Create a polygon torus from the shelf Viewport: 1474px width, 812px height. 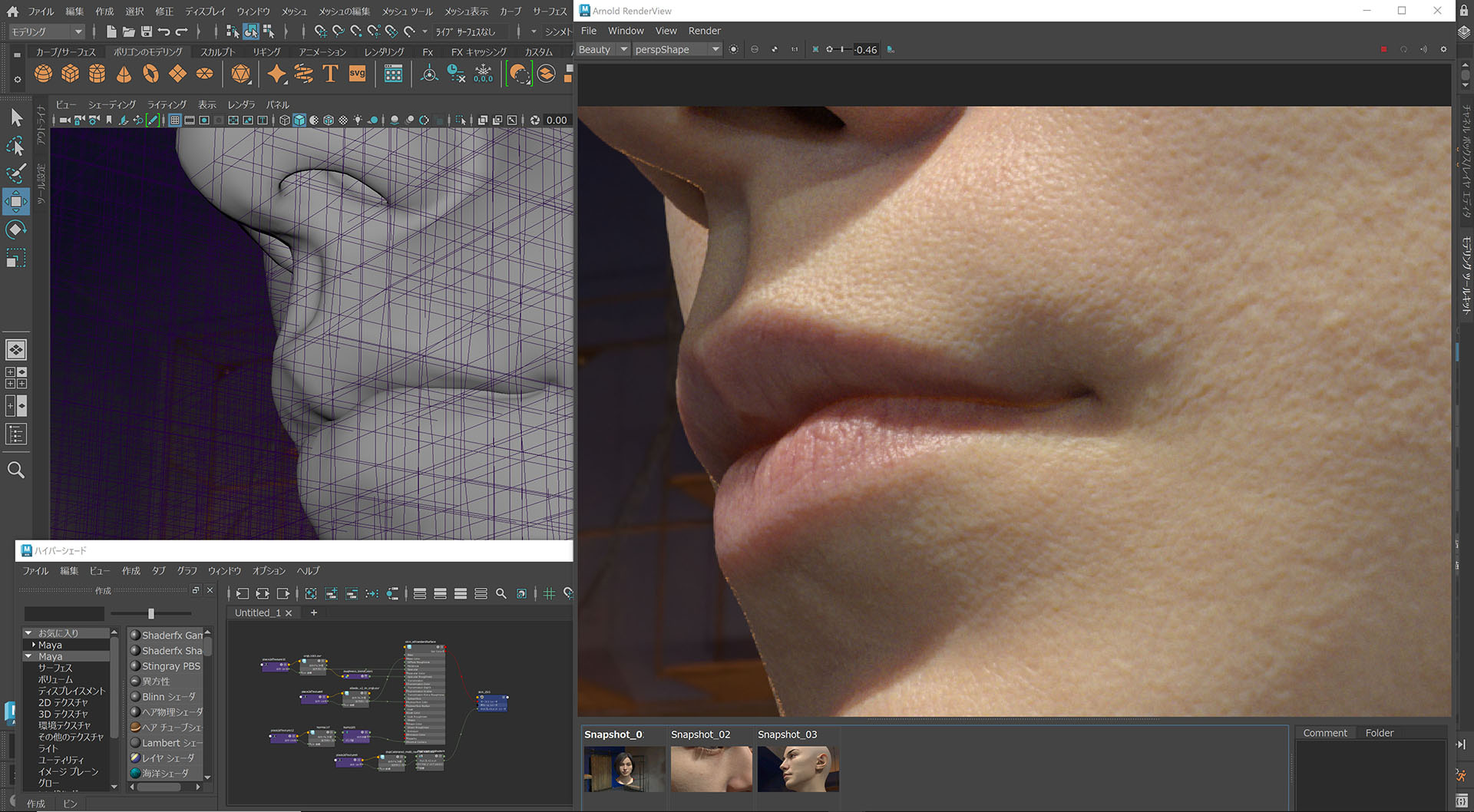click(x=150, y=74)
